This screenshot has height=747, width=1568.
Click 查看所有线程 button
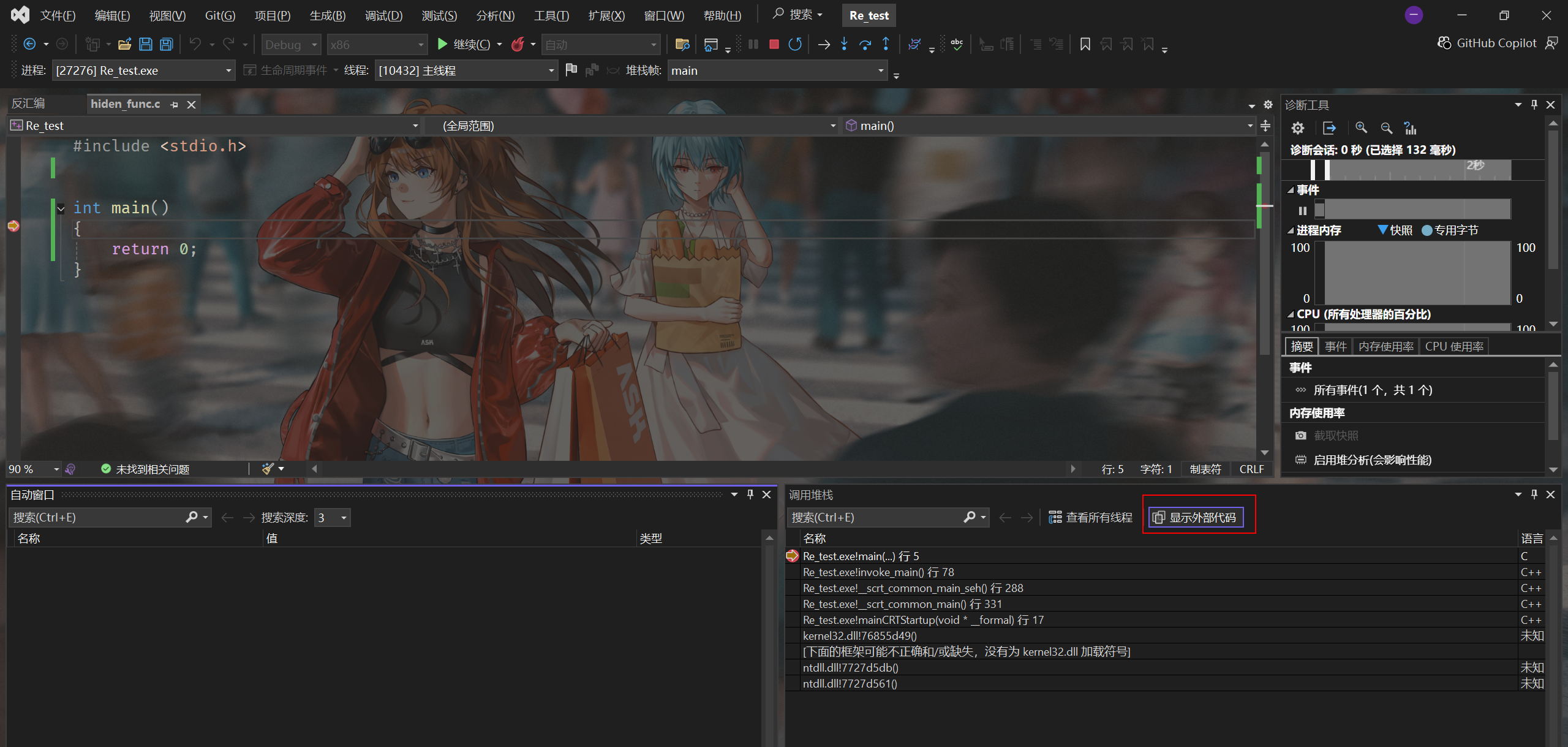[1090, 517]
